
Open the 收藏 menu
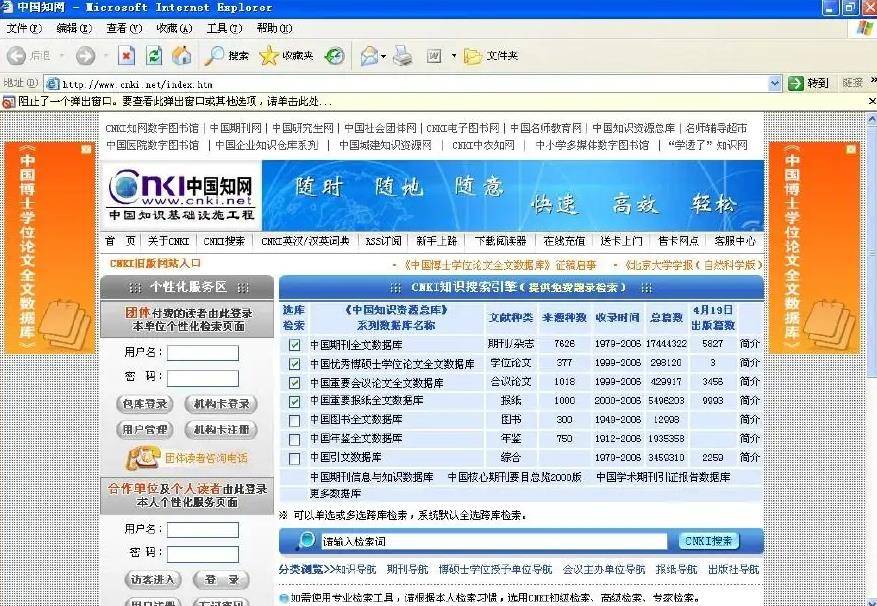click(x=174, y=28)
